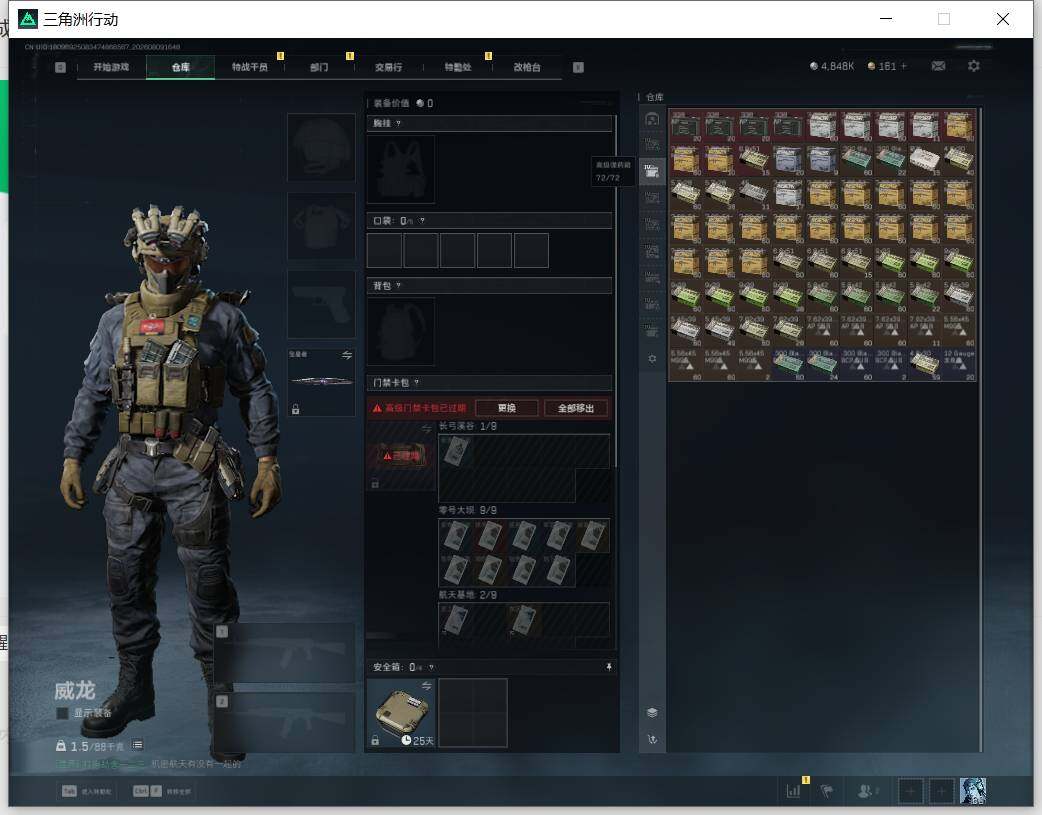
Task: Expand the 口袋 section header
Action: (489, 221)
